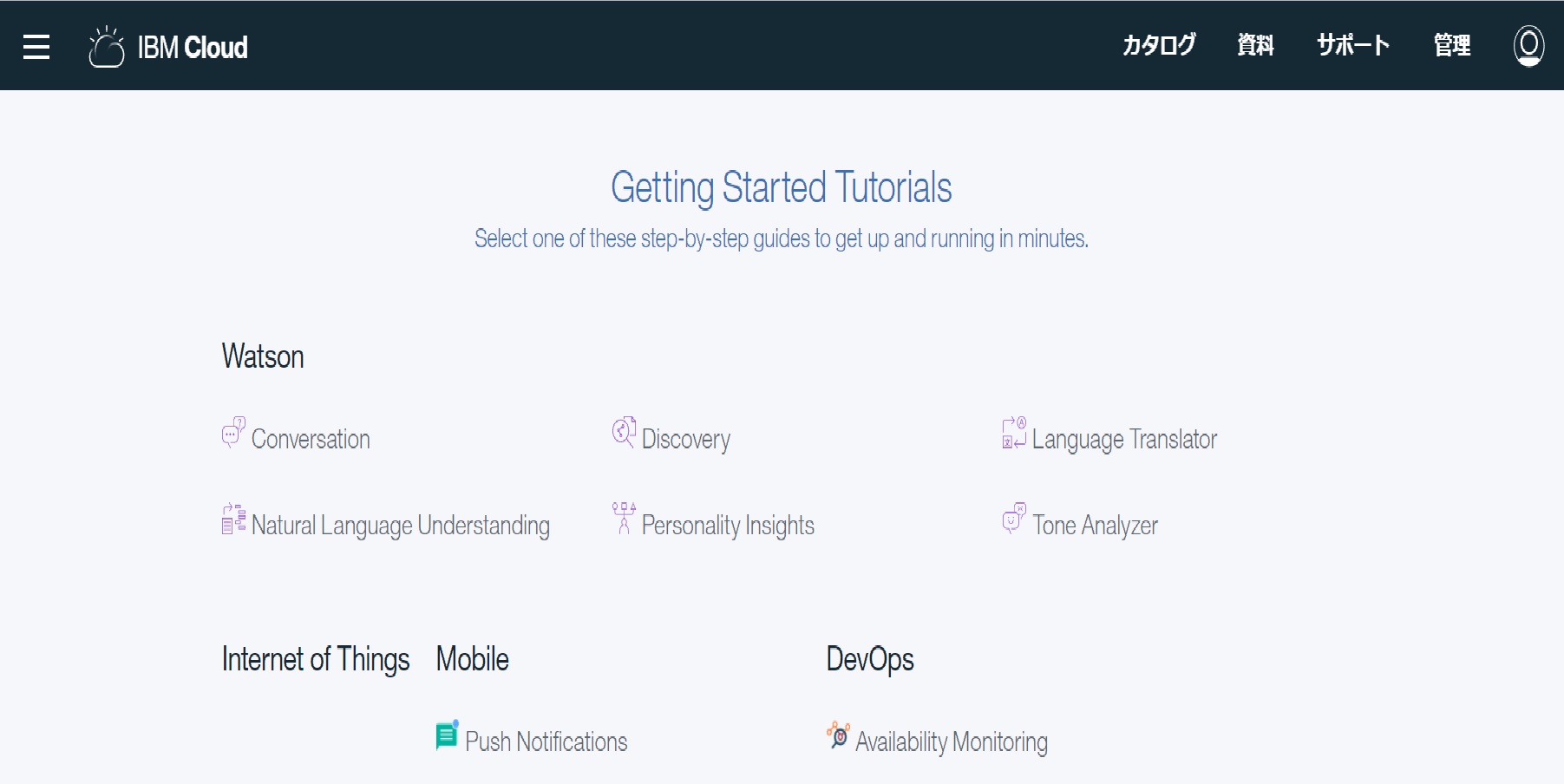Click the Mobile section heading
The height and width of the screenshot is (784, 1564).
[473, 659]
